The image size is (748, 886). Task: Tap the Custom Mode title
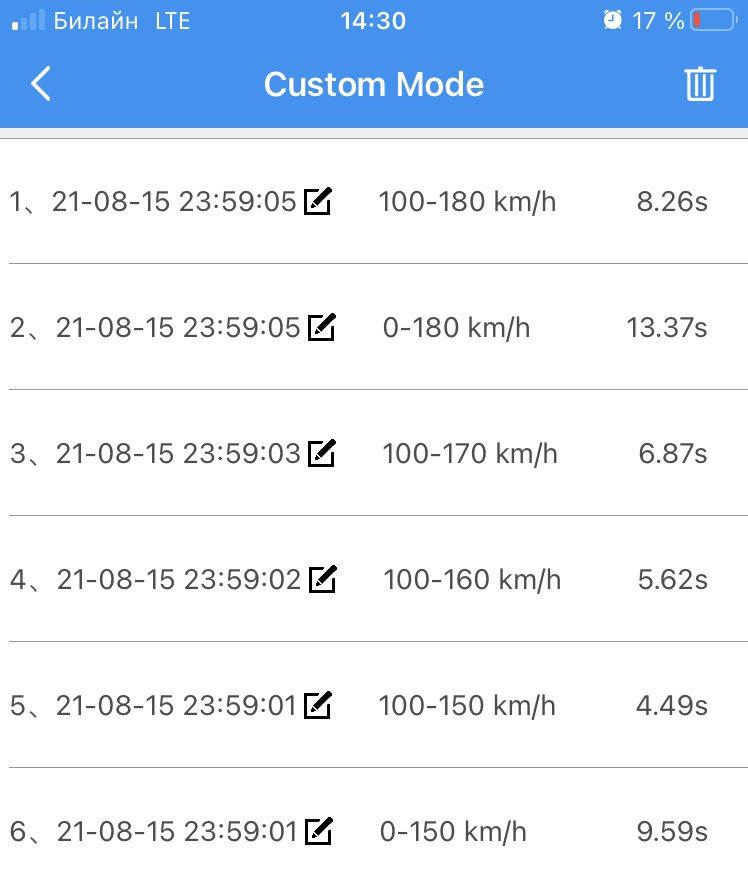click(x=374, y=84)
